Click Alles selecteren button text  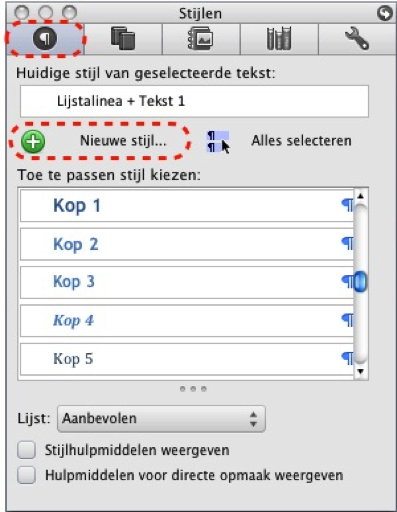(301, 141)
